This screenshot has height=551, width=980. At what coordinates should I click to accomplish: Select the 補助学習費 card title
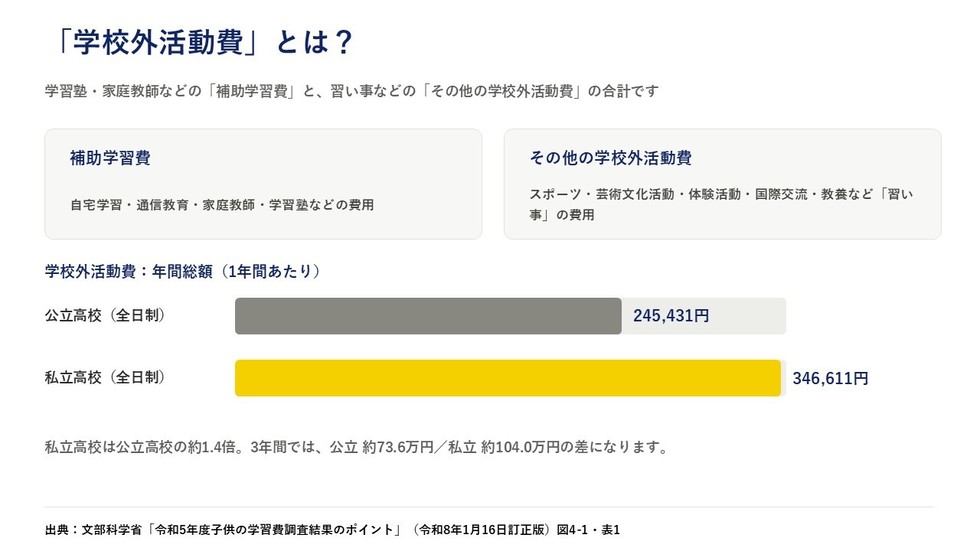110,157
